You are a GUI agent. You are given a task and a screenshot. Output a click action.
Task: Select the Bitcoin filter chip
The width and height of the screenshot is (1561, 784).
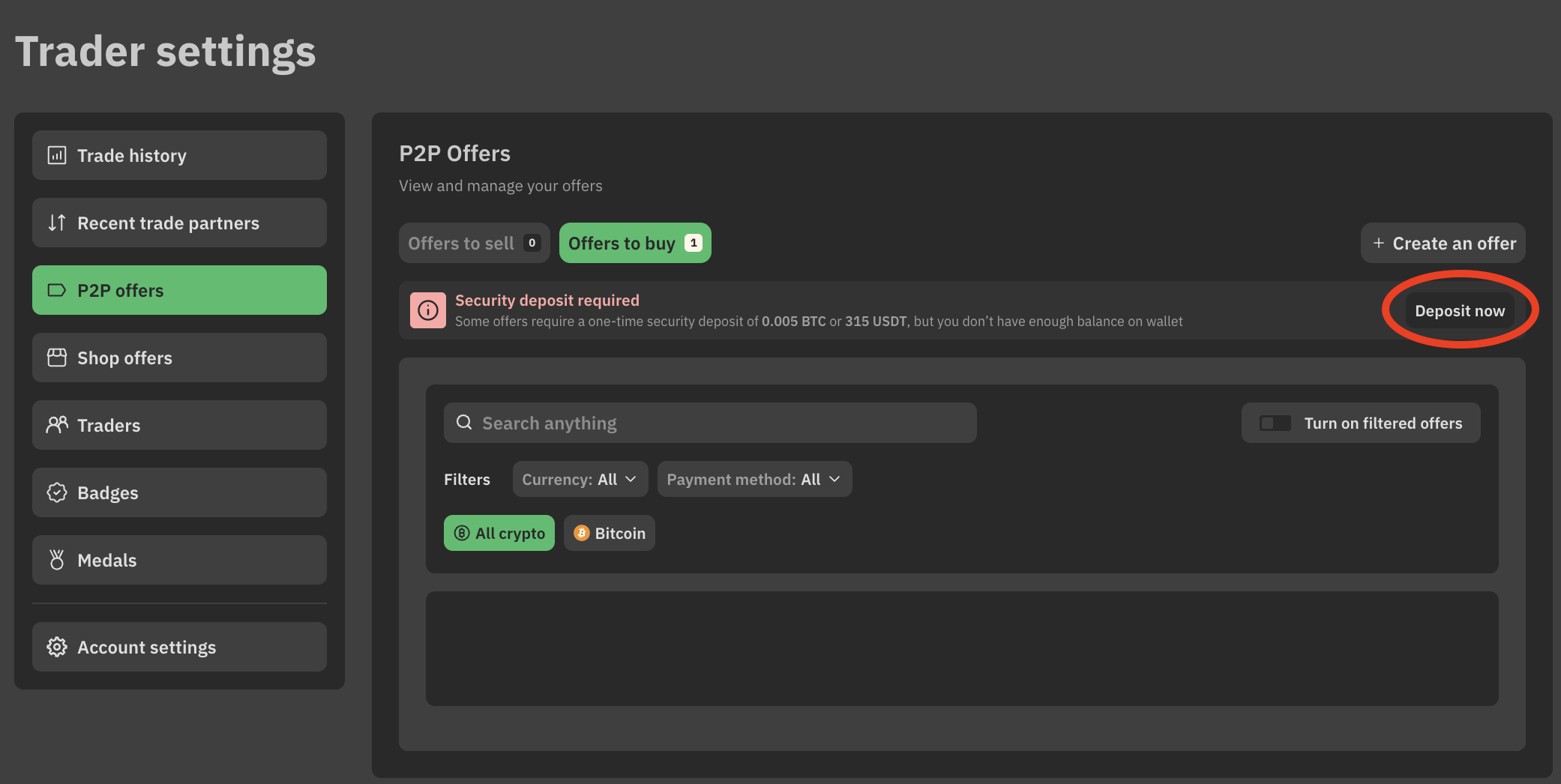coord(610,533)
